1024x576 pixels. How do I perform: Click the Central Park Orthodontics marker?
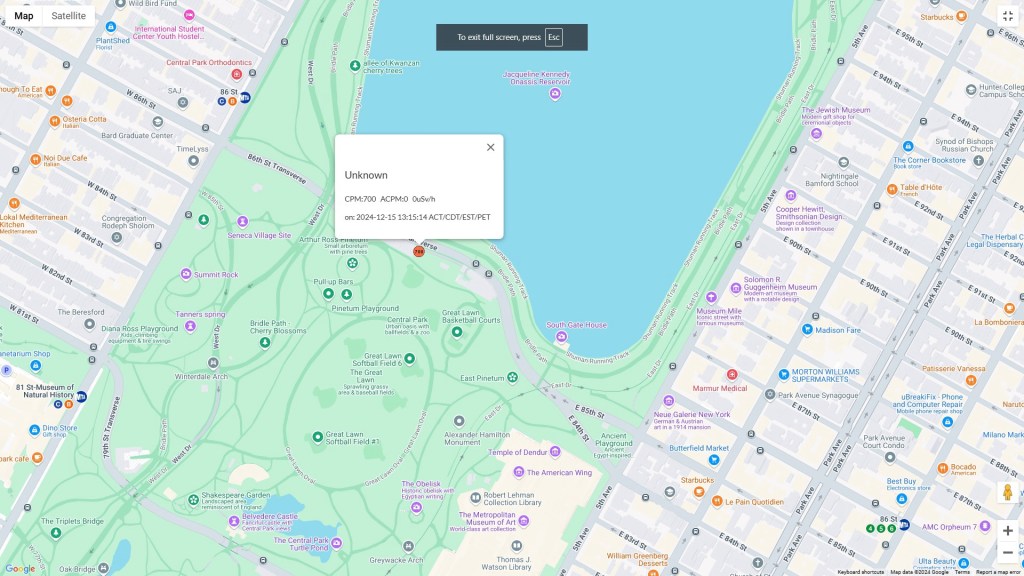coord(237,74)
